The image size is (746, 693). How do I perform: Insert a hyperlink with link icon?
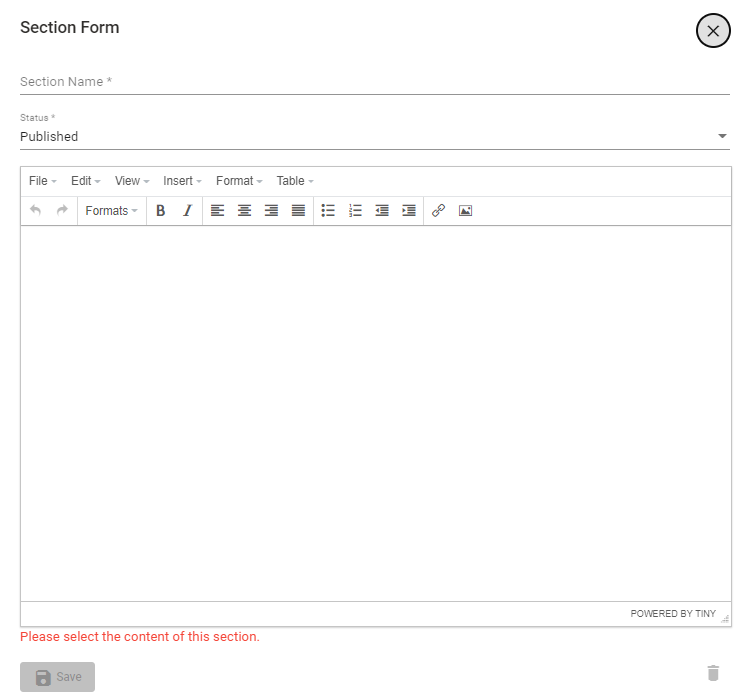(439, 211)
